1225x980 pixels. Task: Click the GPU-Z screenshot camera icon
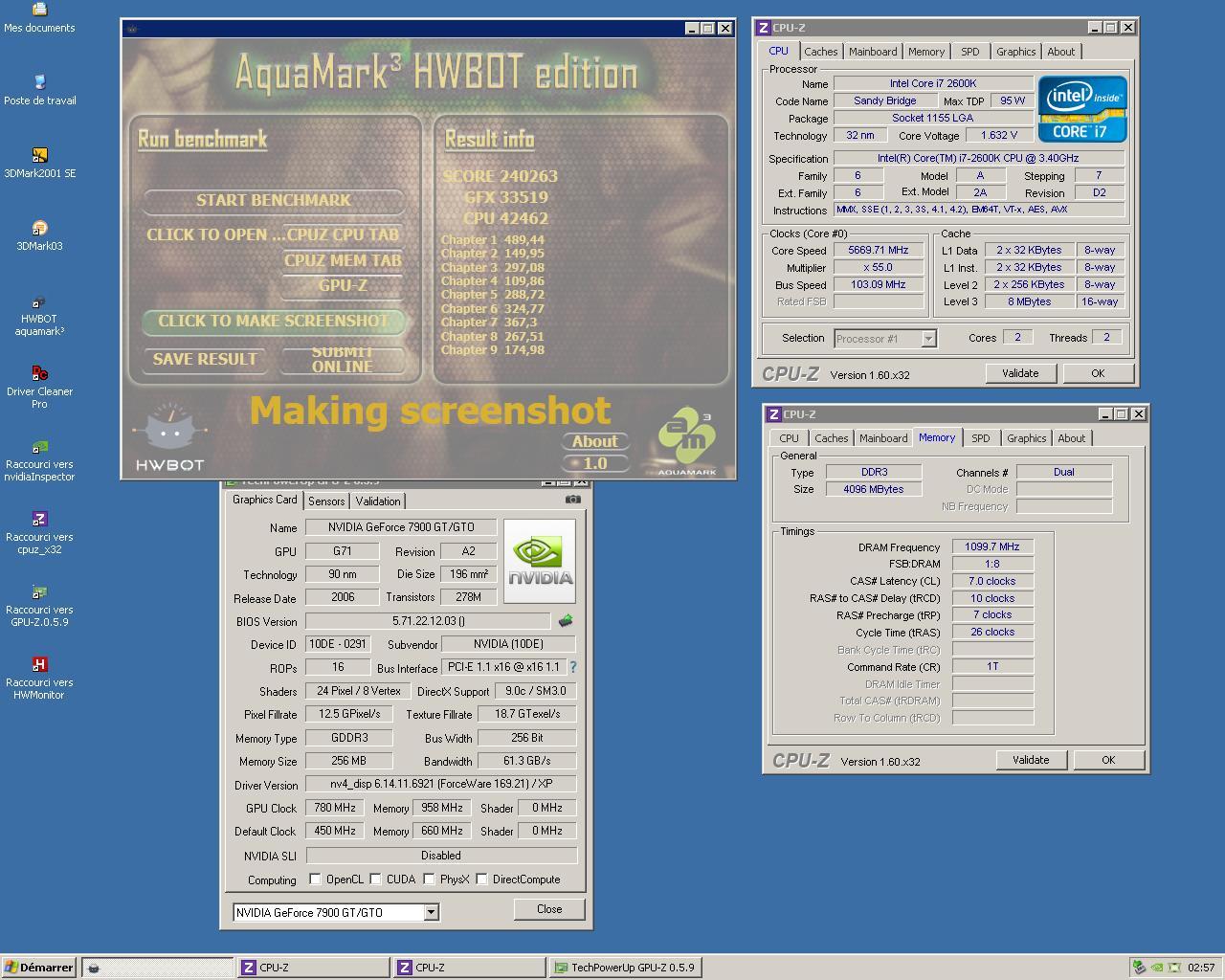click(572, 500)
